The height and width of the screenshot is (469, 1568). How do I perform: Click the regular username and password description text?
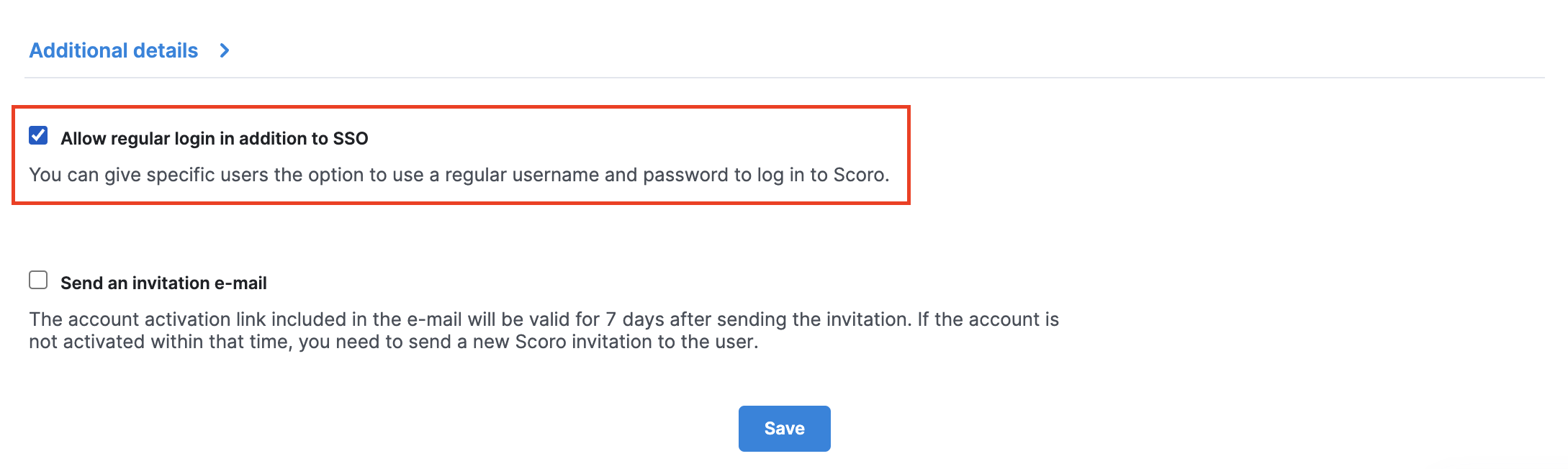pyautogui.click(x=459, y=175)
